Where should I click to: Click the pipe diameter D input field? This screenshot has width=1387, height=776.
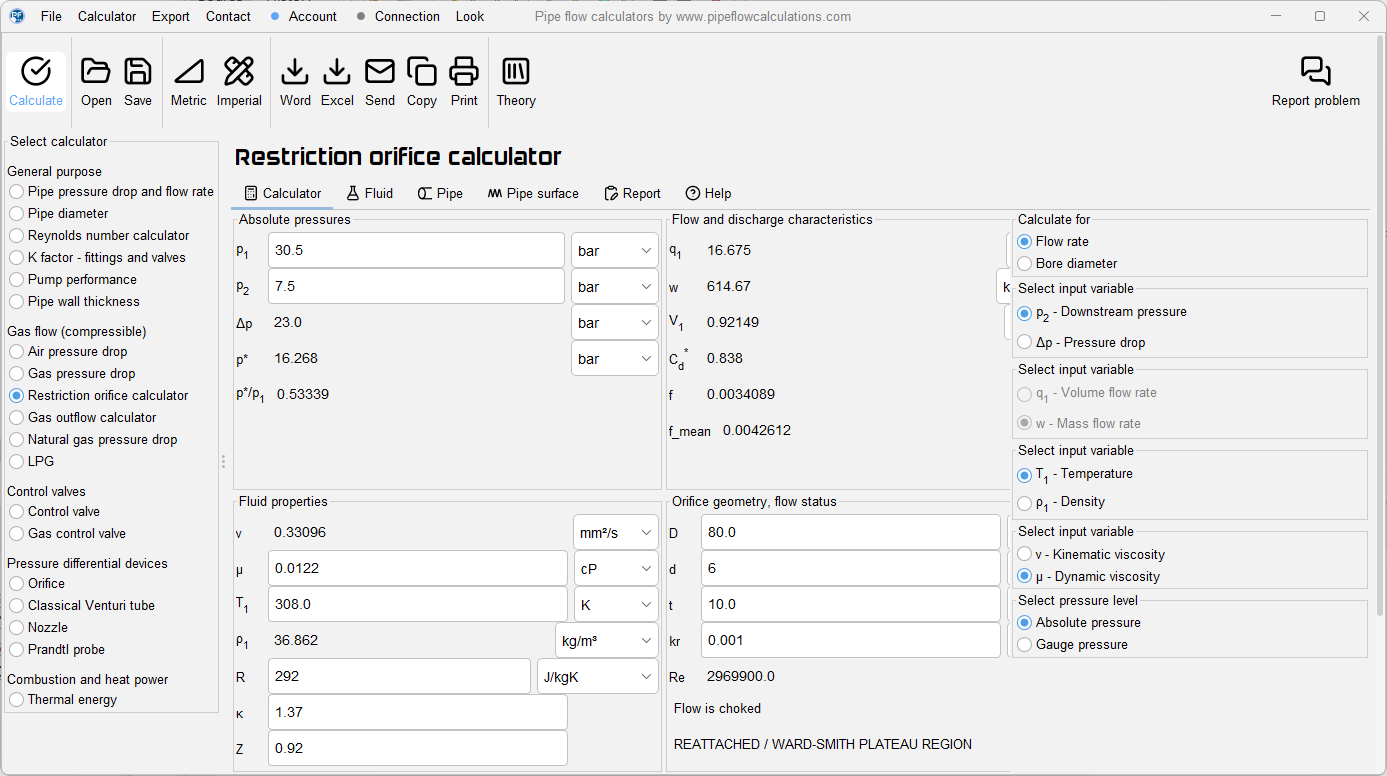(x=851, y=533)
